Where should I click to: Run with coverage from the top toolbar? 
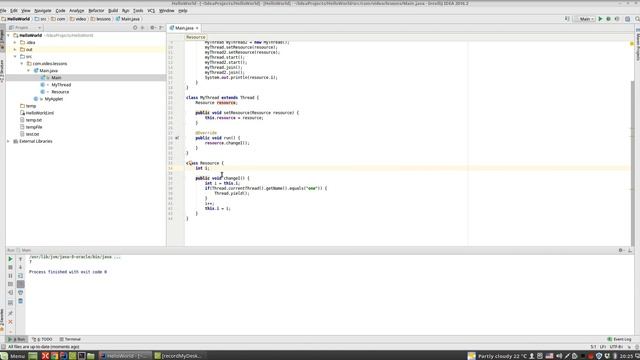click(x=617, y=19)
